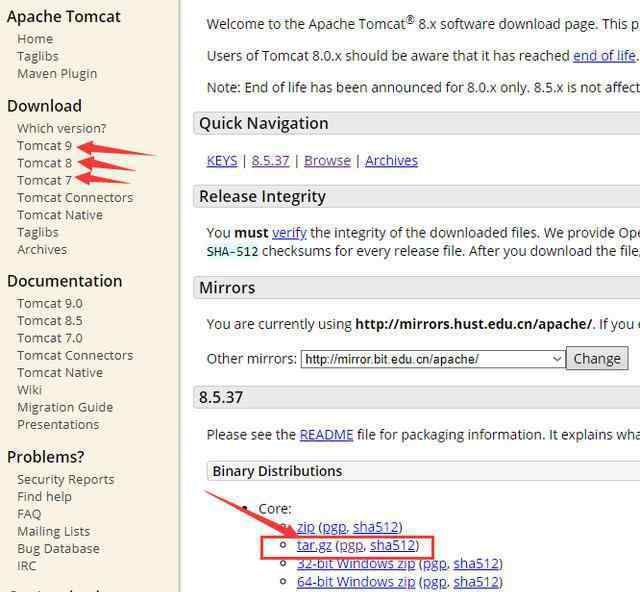Open Tomcat Connectors under Download
Image resolution: width=640 pixels, height=592 pixels.
75,198
